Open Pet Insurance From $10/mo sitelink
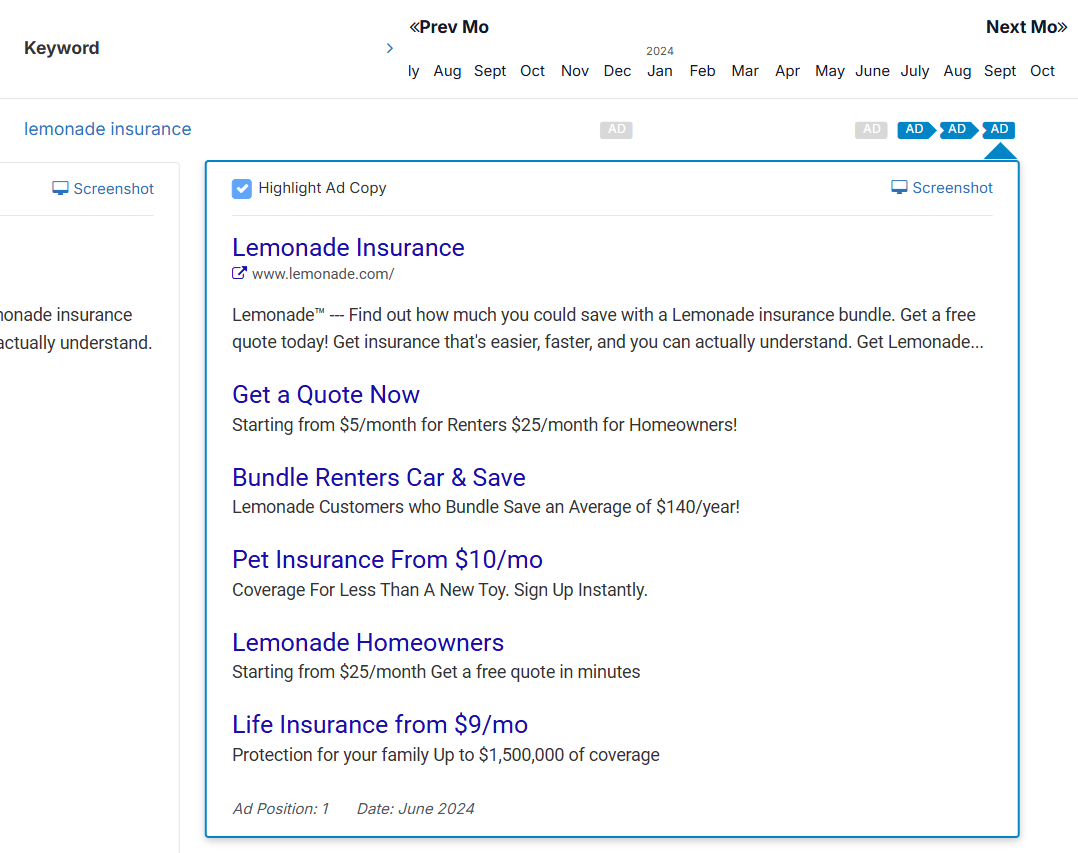The height and width of the screenshot is (853, 1078). click(387, 560)
